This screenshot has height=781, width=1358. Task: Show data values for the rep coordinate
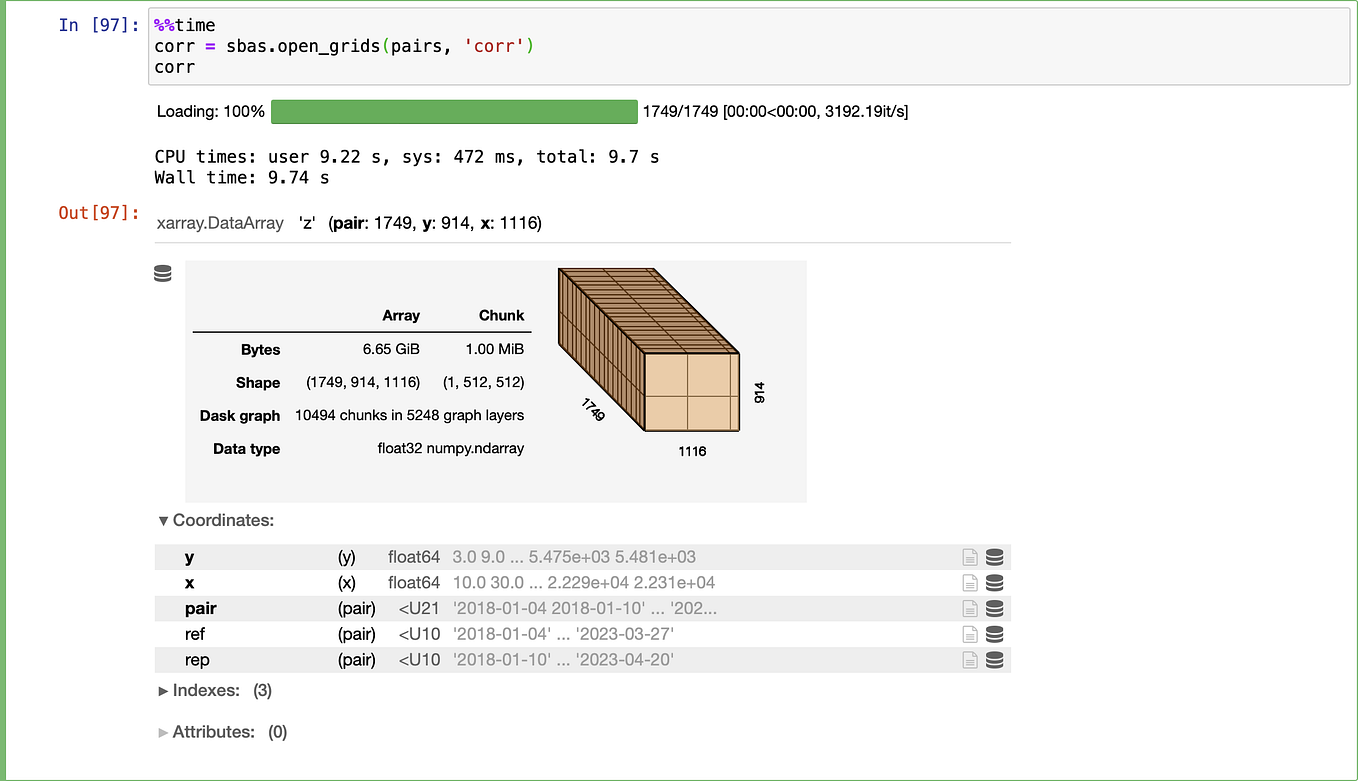coord(994,660)
